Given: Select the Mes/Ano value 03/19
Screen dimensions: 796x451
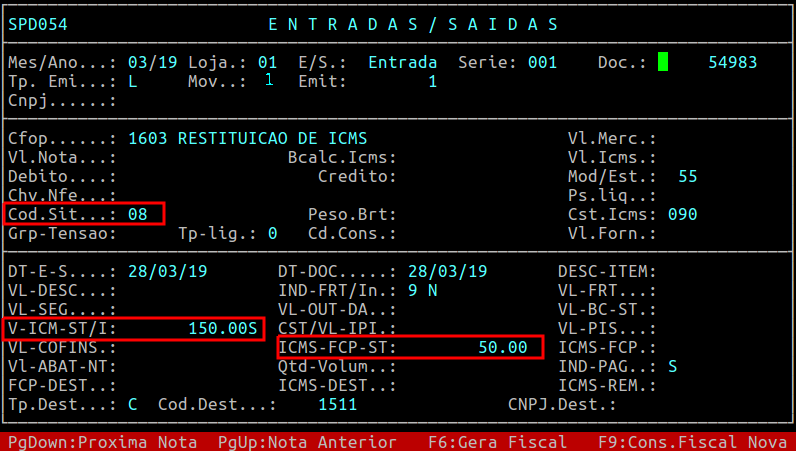Looking at the screenshot, I should (152, 62).
